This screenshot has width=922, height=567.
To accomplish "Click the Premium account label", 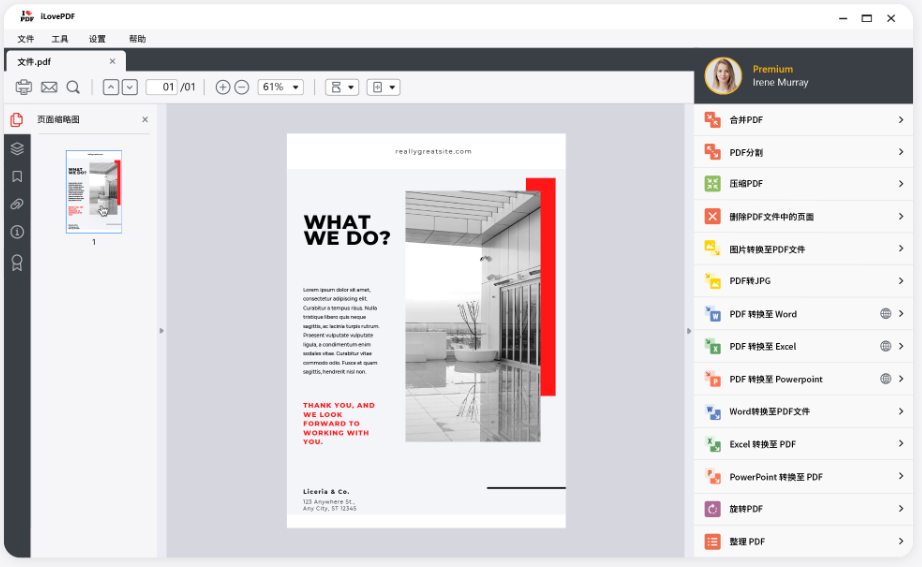I will pos(773,69).
